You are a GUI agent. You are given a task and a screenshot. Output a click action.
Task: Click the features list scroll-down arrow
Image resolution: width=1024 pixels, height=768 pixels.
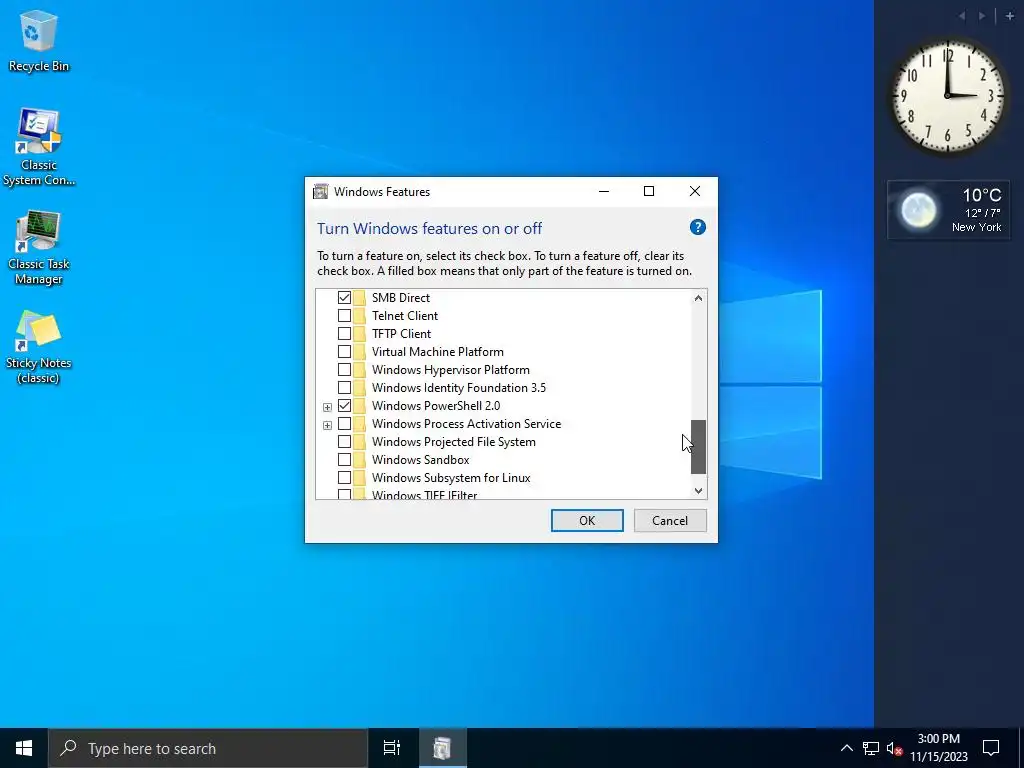[698, 490]
